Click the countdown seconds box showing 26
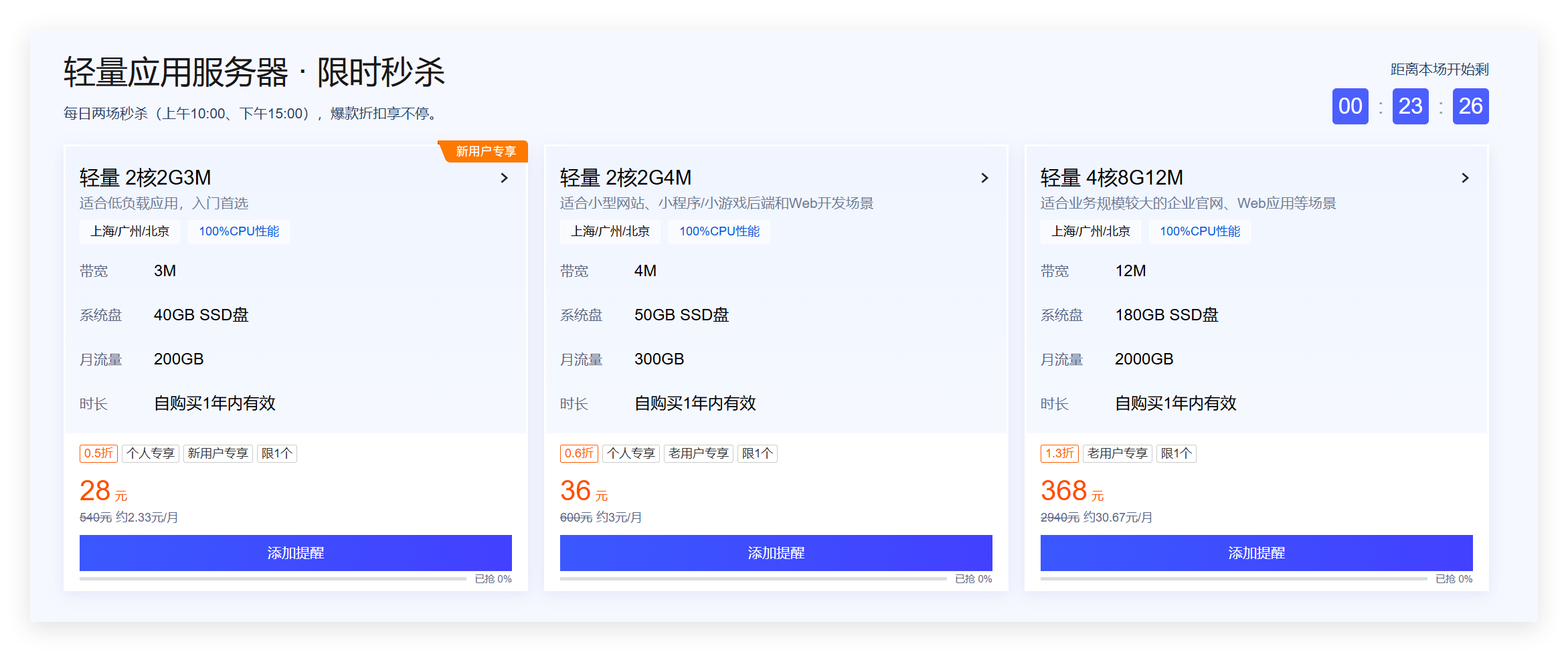This screenshot has height=652, width=1568. point(1471,106)
